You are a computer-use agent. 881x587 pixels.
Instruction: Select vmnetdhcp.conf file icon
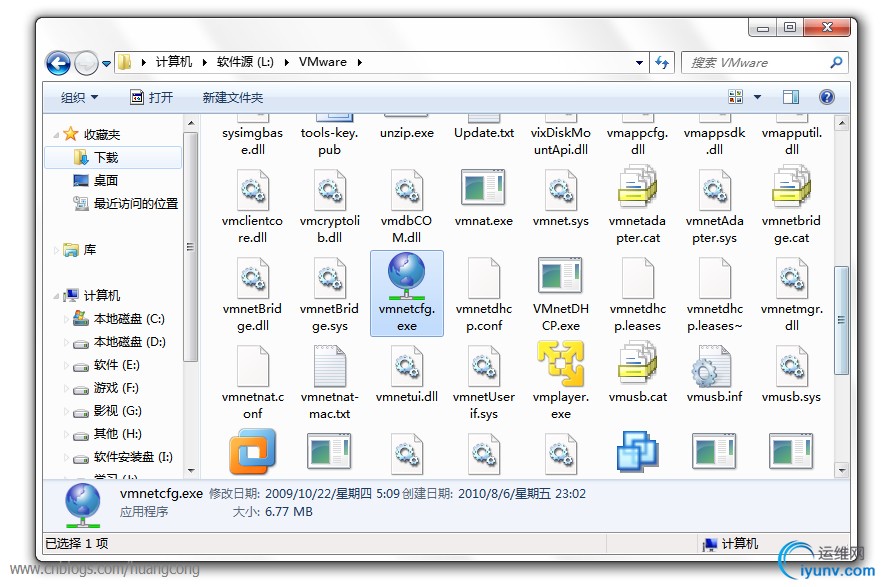click(483, 277)
